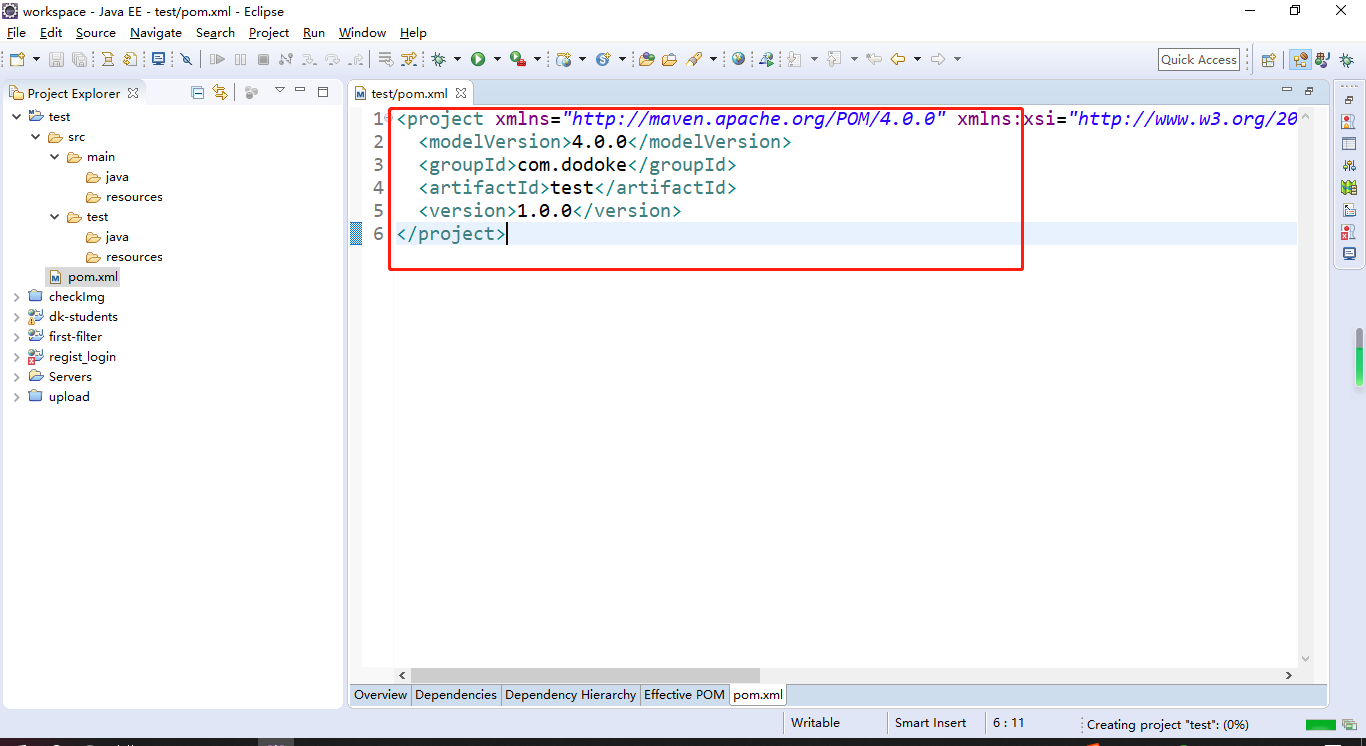Screen dimensions: 1366x746
Task: Collapse the src folder node
Action: (x=35, y=137)
